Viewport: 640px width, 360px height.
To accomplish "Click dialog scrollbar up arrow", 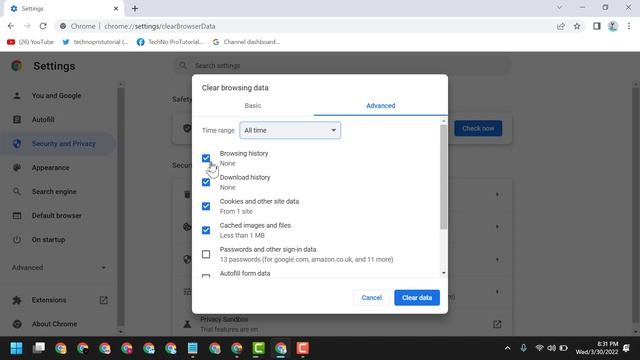I will pos(444,121).
